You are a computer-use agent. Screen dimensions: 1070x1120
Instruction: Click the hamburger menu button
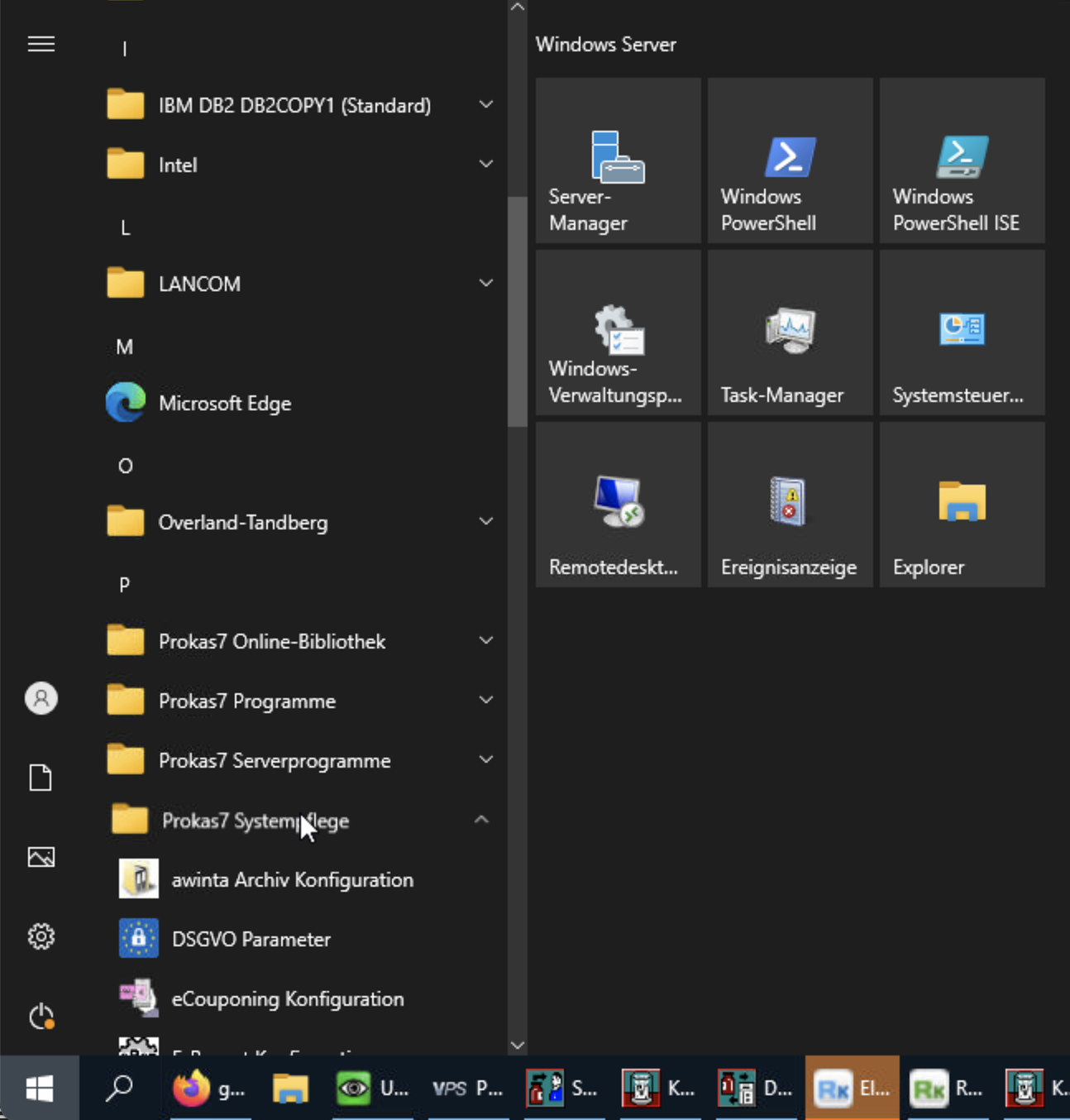click(x=41, y=44)
